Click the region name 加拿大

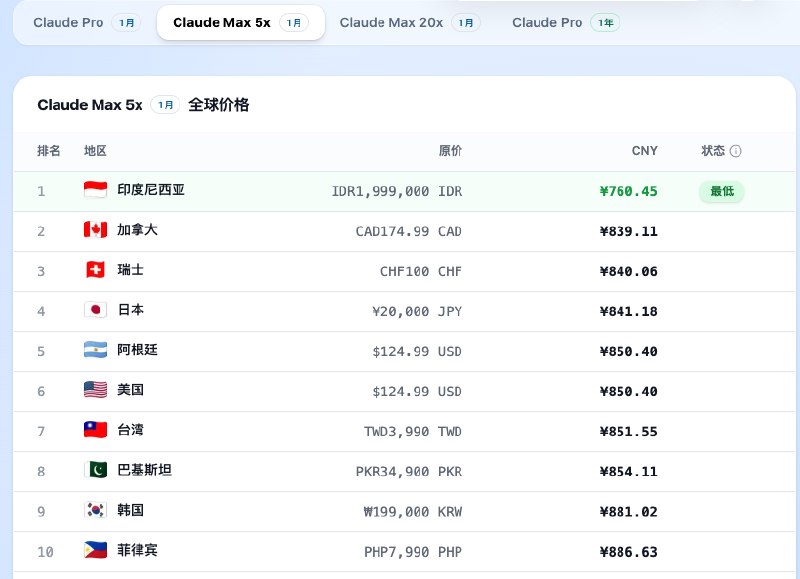[137, 230]
